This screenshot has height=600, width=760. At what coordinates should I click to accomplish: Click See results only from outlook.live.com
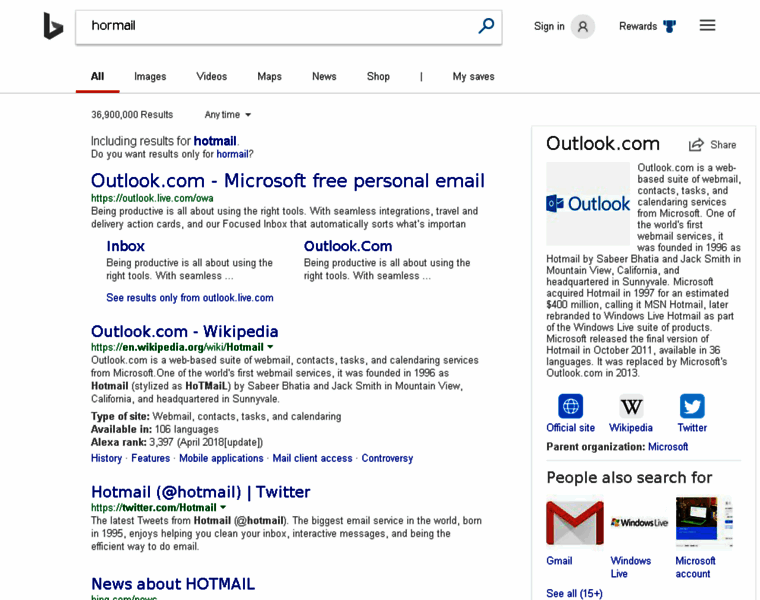190,298
